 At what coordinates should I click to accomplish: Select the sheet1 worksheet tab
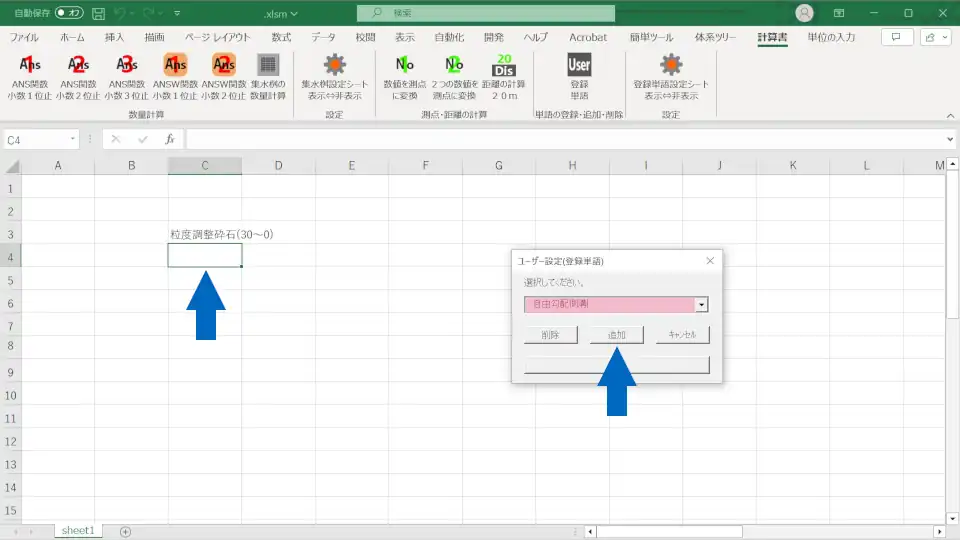(x=78, y=531)
